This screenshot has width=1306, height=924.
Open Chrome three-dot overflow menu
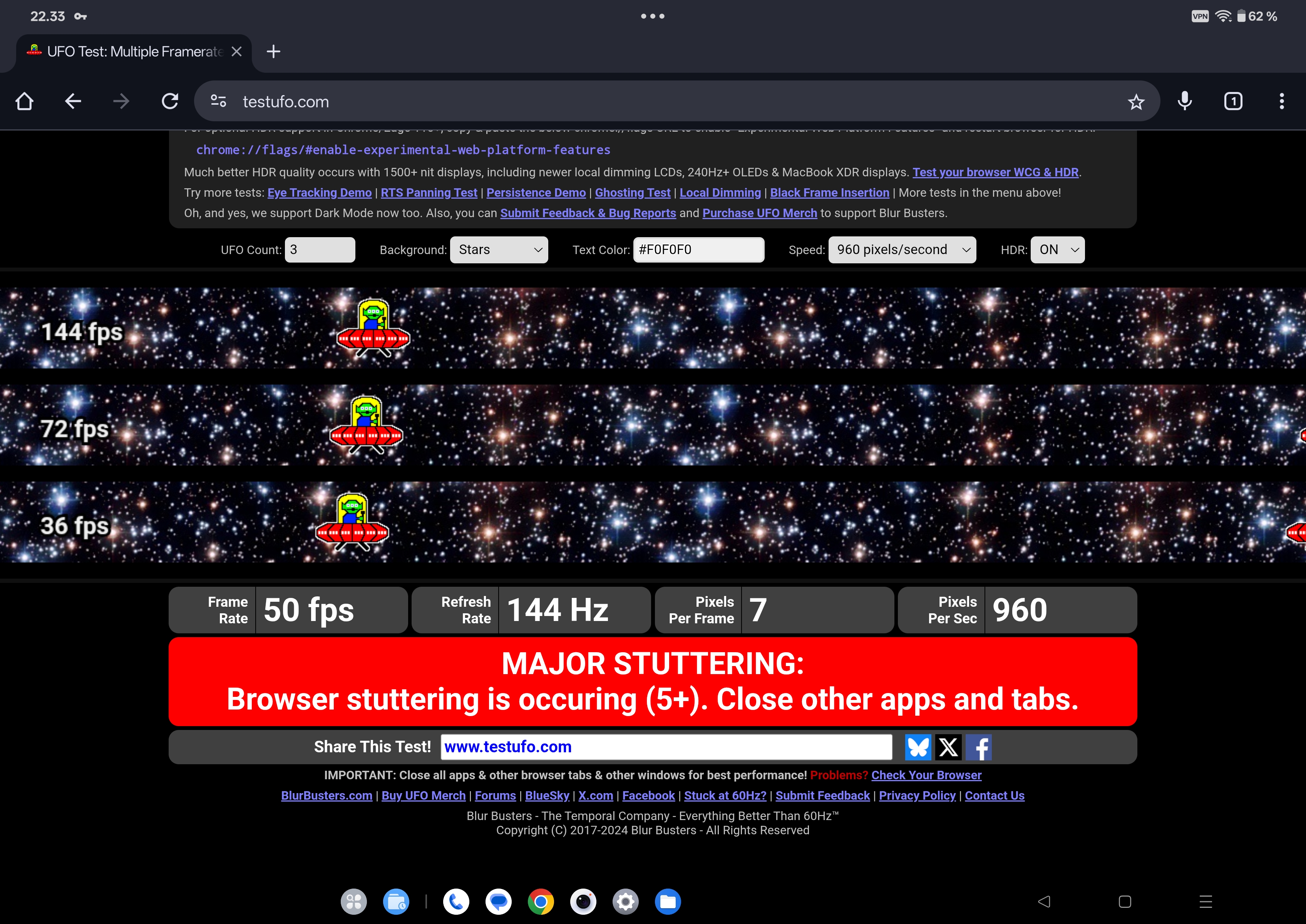(x=1281, y=101)
